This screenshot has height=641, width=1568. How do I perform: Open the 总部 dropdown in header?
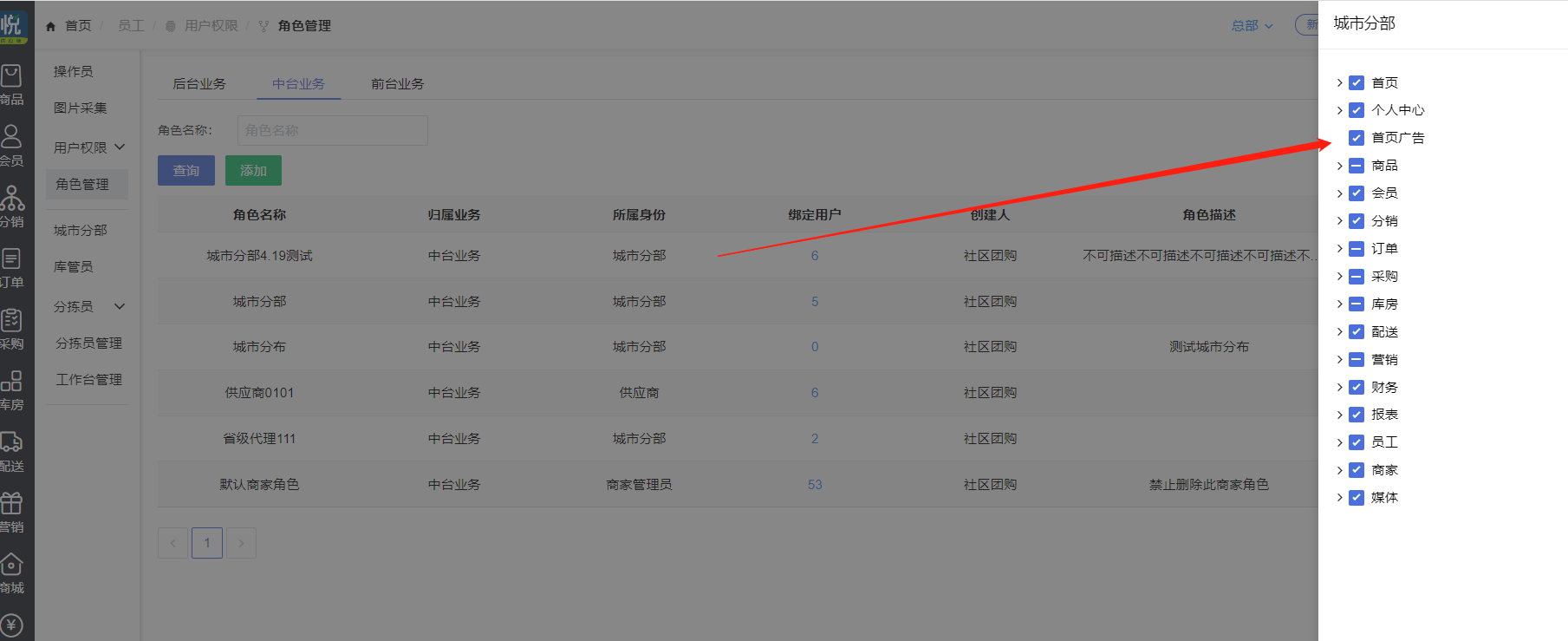pyautogui.click(x=1252, y=26)
